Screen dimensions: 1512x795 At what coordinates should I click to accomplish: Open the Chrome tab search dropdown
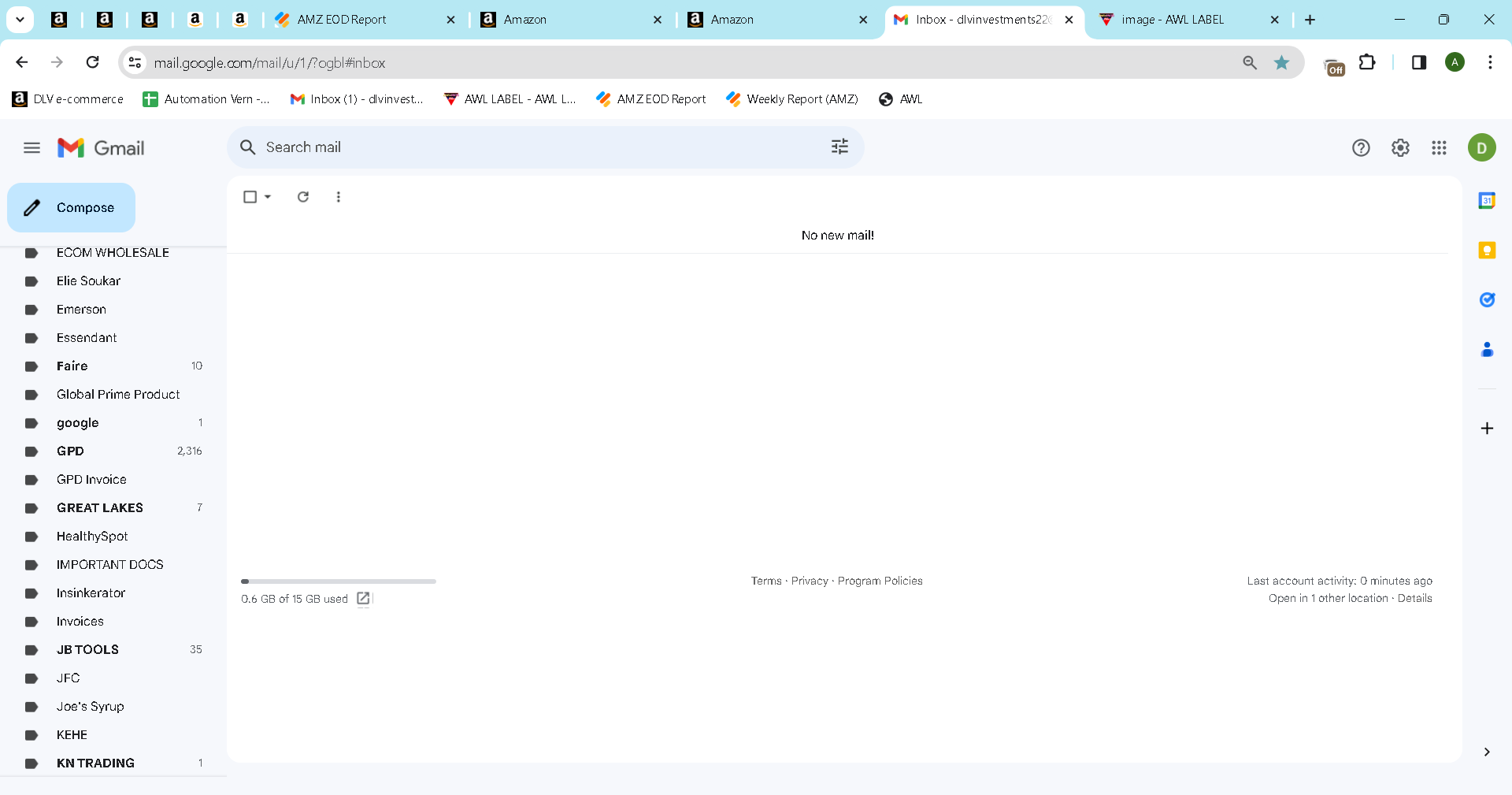pos(20,20)
